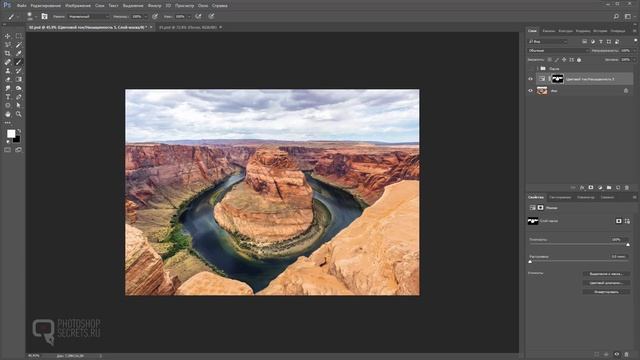Select the Healing Brush tool
Image resolution: width=640 pixels, height=360 pixels.
(x=8, y=62)
